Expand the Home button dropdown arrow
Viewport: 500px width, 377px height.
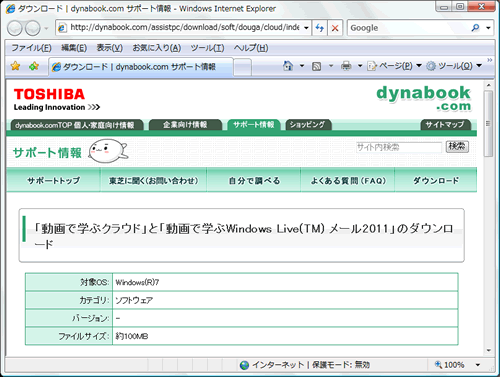302,66
